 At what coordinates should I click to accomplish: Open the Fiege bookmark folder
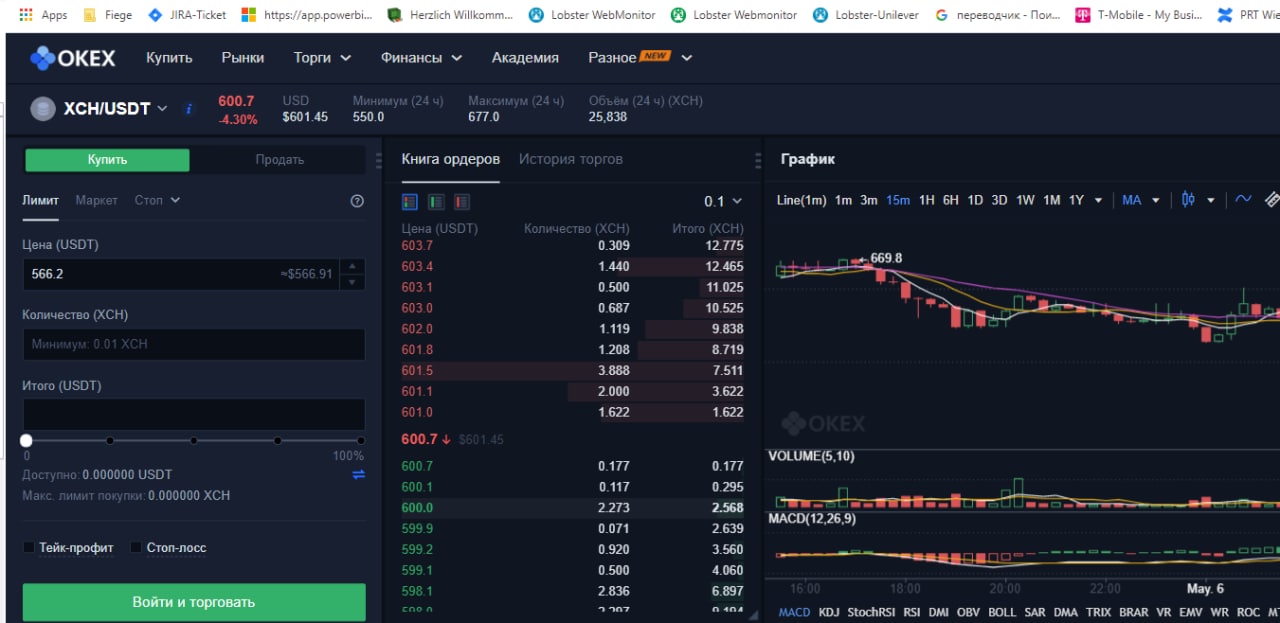click(110, 15)
